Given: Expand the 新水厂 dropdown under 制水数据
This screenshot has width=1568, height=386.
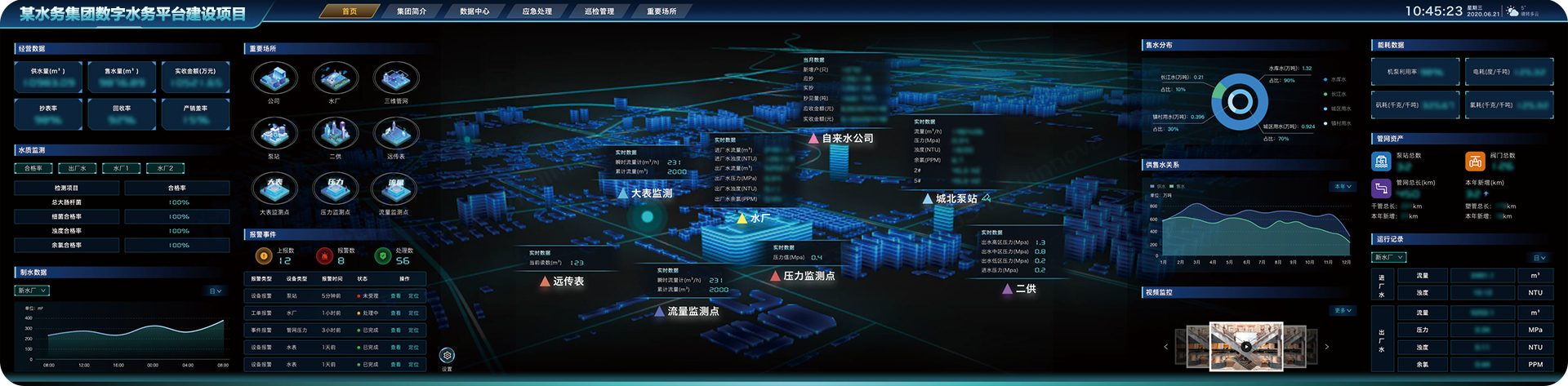Looking at the screenshot, I should 33,291.
